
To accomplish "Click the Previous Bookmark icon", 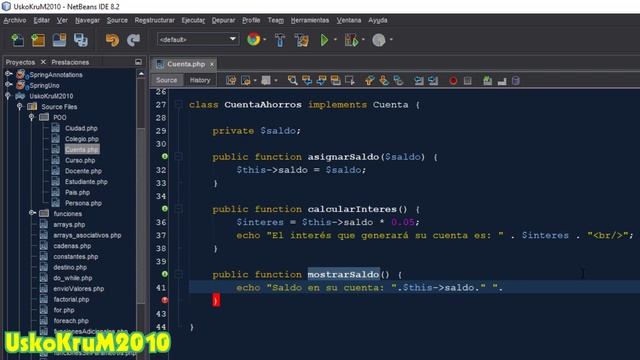I will click(369, 80).
